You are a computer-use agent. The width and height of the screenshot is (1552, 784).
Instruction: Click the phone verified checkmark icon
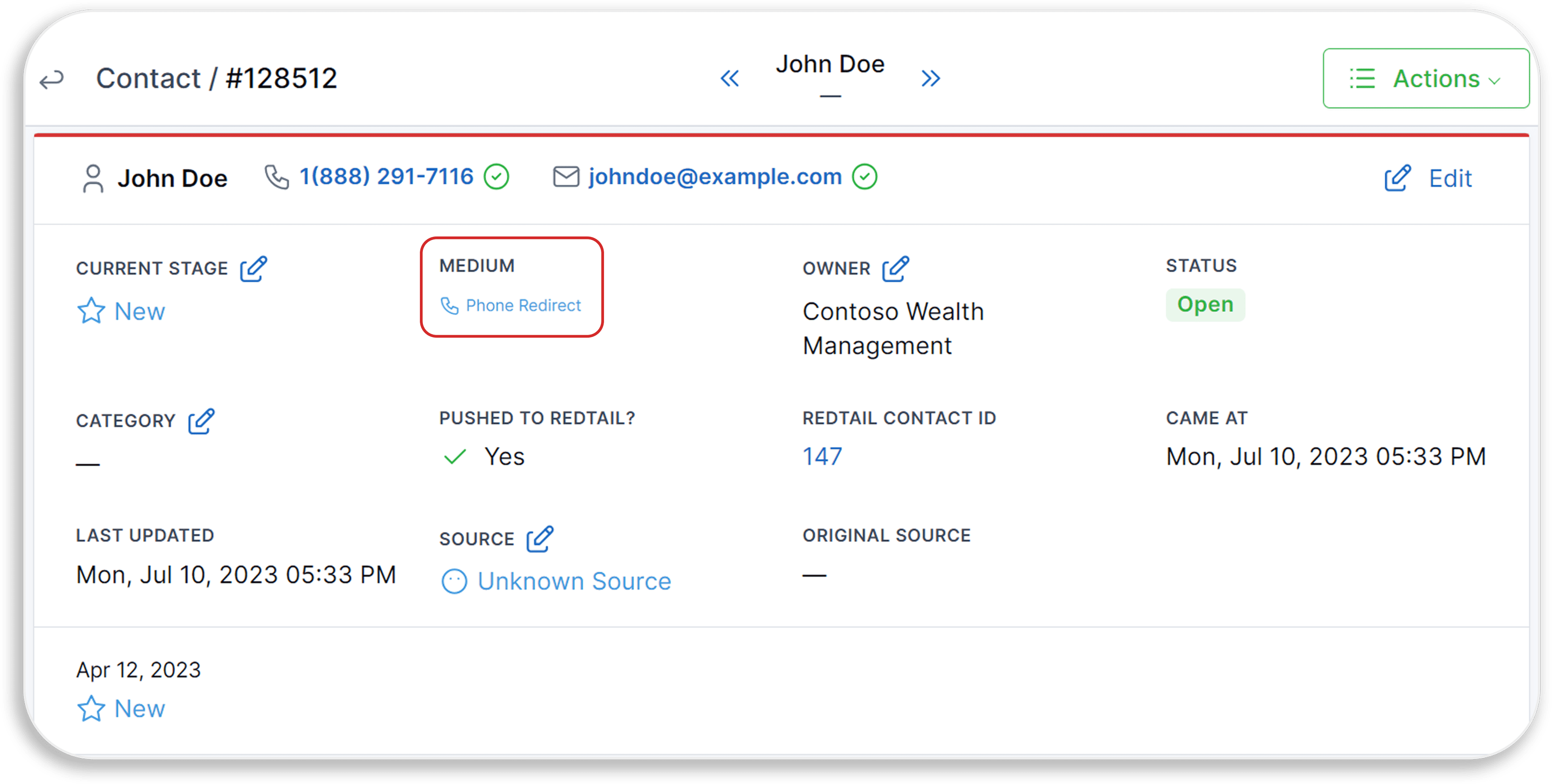coord(497,177)
